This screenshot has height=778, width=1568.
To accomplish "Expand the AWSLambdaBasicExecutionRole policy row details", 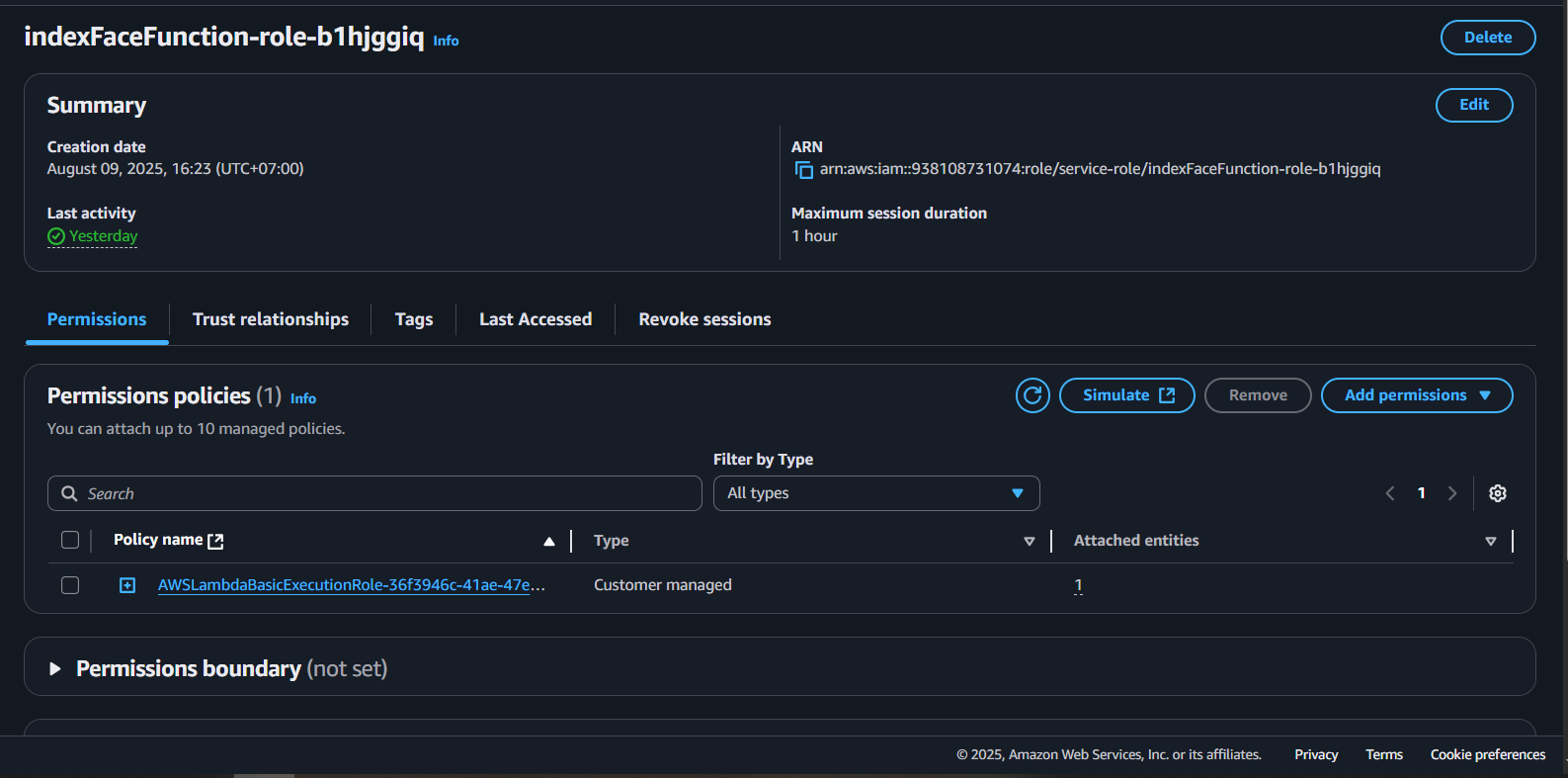I will [x=127, y=585].
